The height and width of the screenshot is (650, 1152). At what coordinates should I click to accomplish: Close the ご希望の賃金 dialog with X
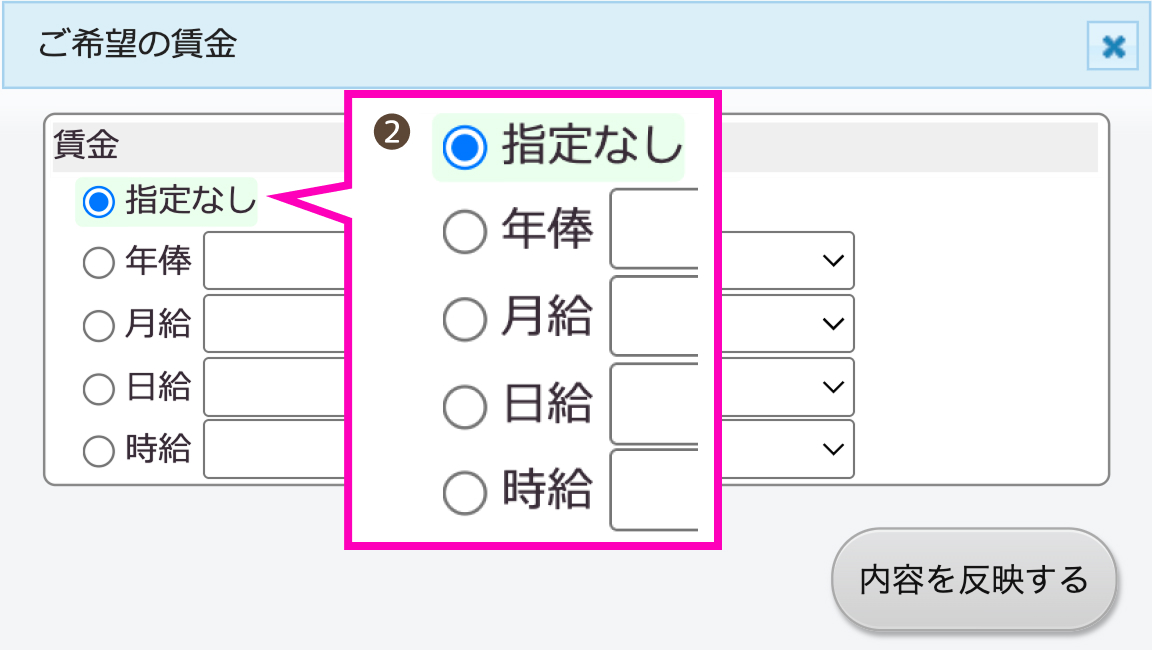click(1113, 46)
